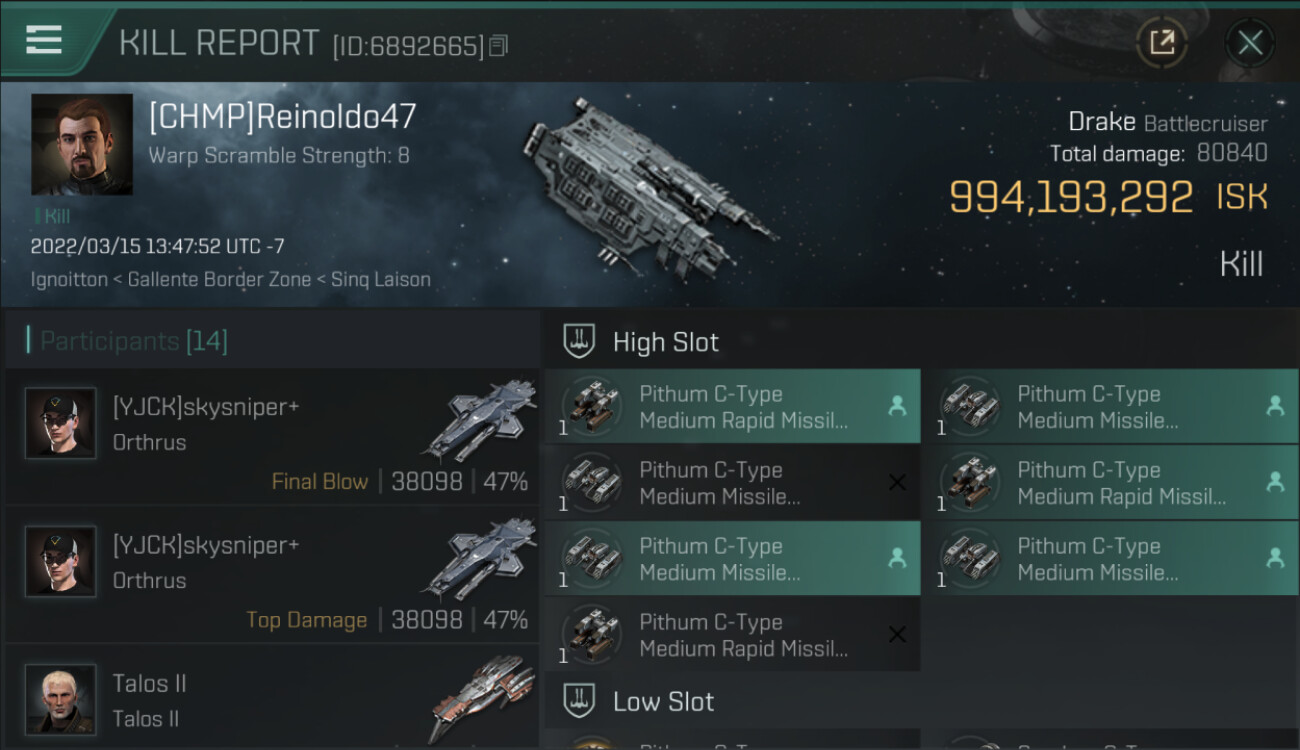Open the hamburger menu at top left

pos(44,40)
